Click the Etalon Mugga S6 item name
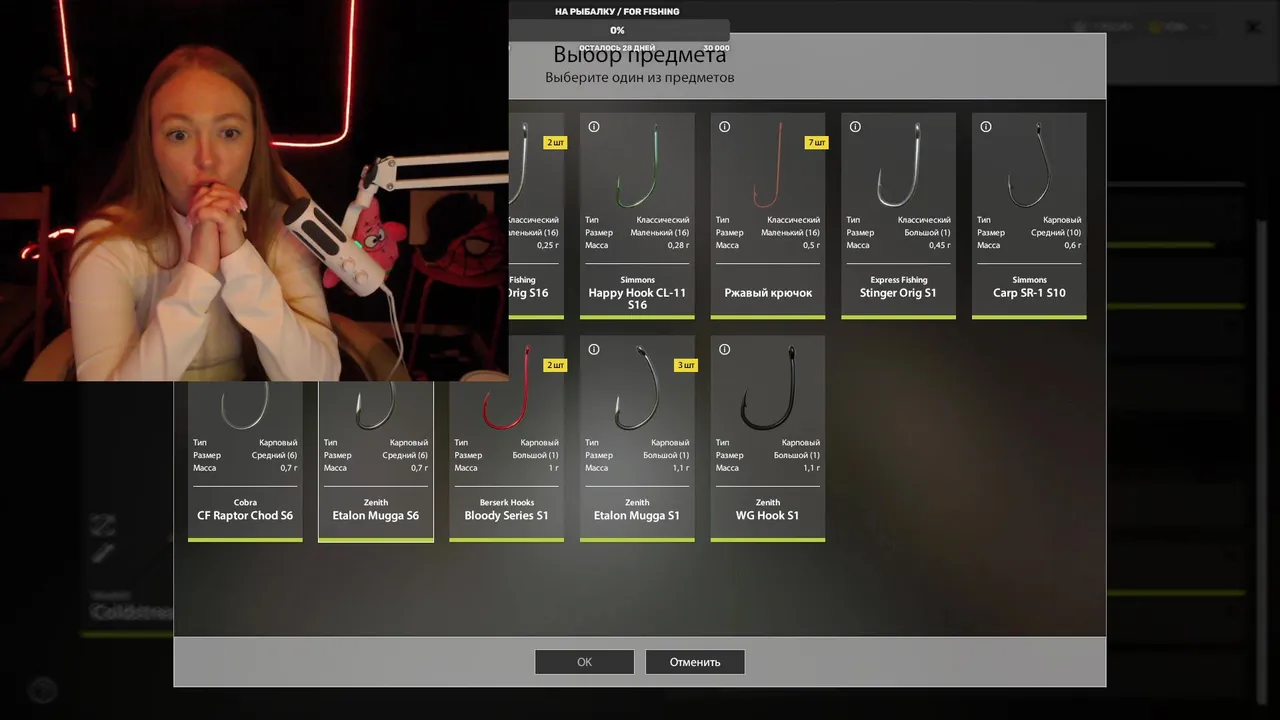1280x720 pixels. point(376,516)
